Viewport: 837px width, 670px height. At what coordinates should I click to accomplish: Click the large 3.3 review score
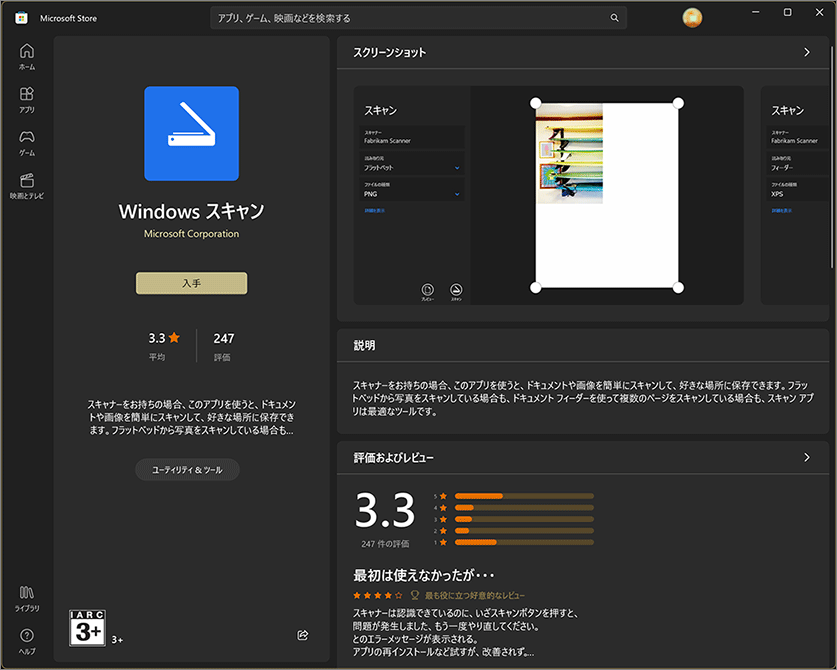click(x=385, y=509)
